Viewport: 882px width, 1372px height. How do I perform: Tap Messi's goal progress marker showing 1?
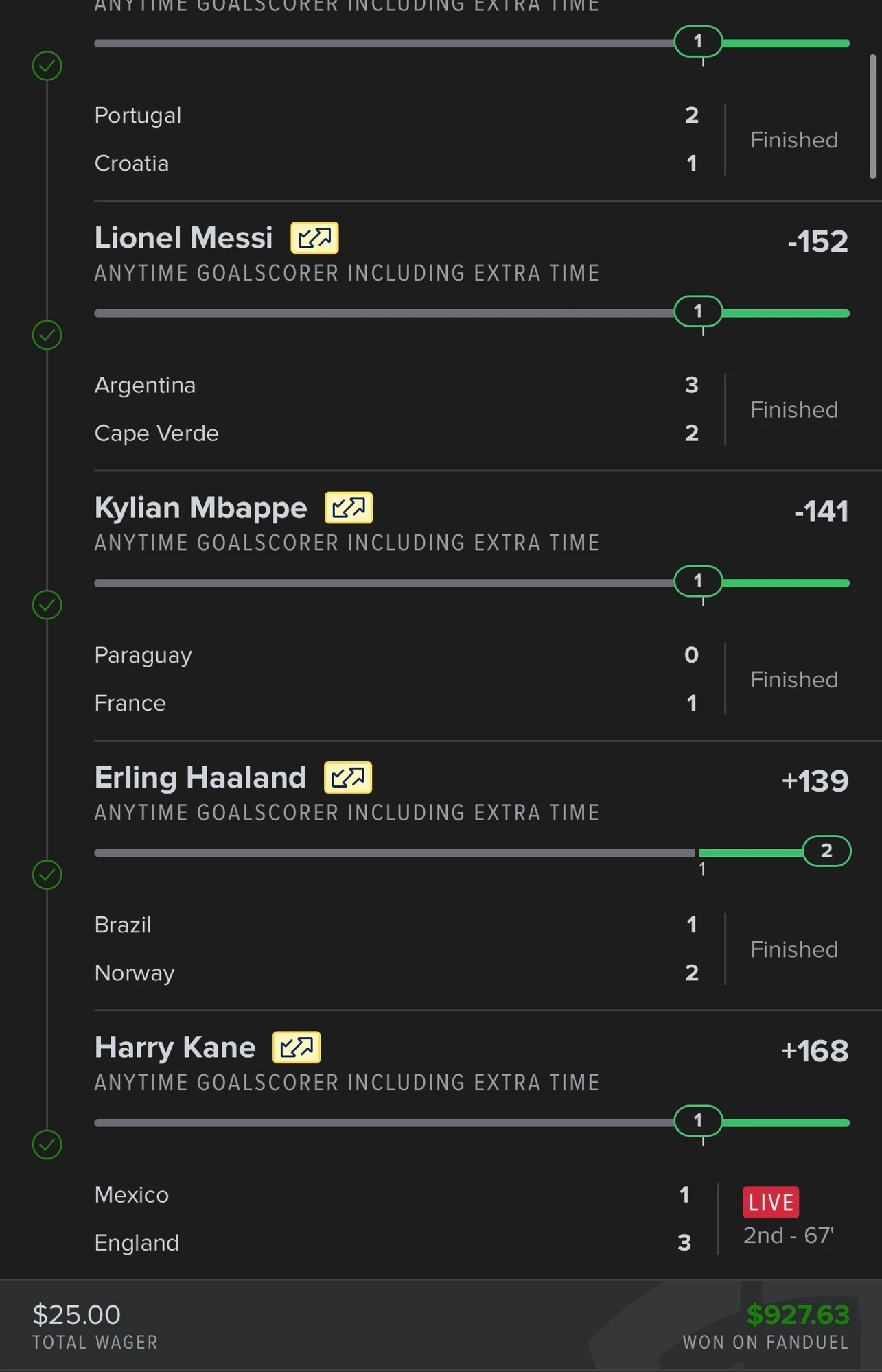pyautogui.click(x=698, y=311)
